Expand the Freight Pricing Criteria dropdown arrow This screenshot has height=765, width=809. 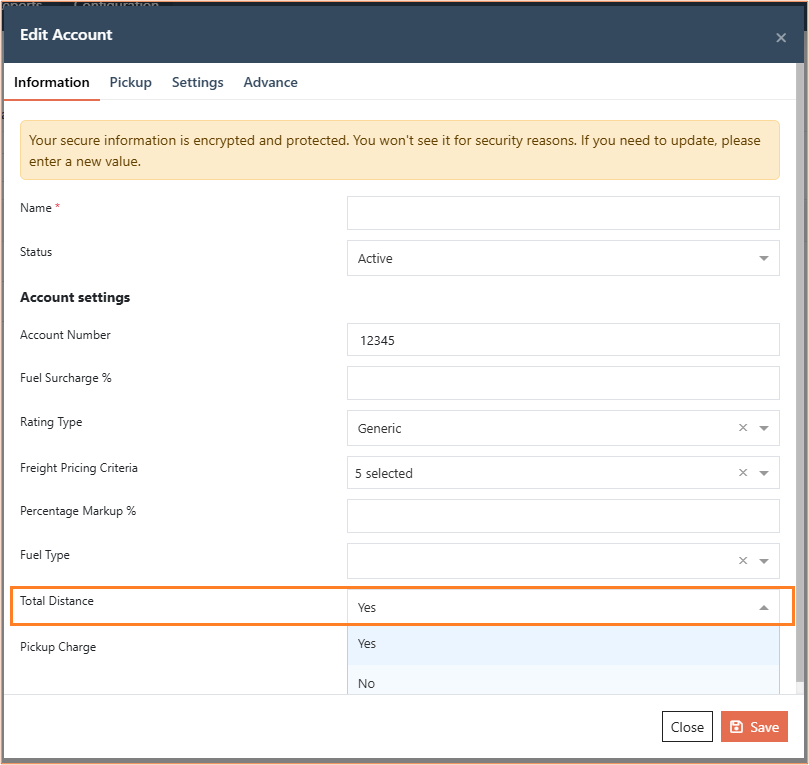(x=764, y=473)
